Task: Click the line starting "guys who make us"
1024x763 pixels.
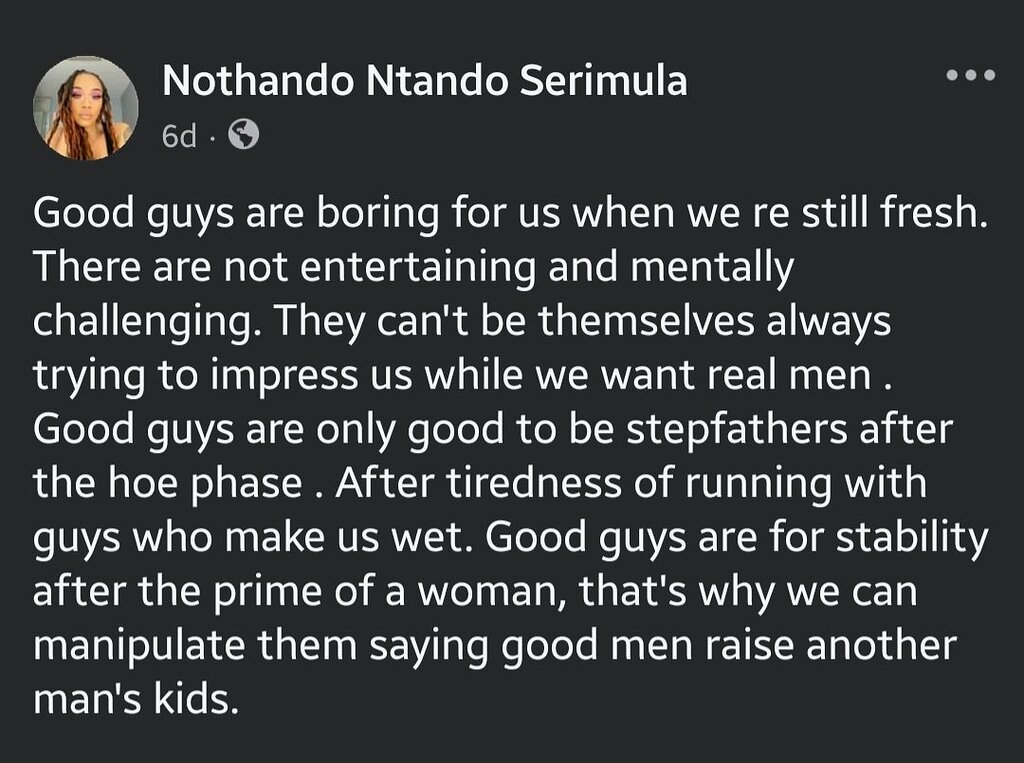Action: click(510, 538)
